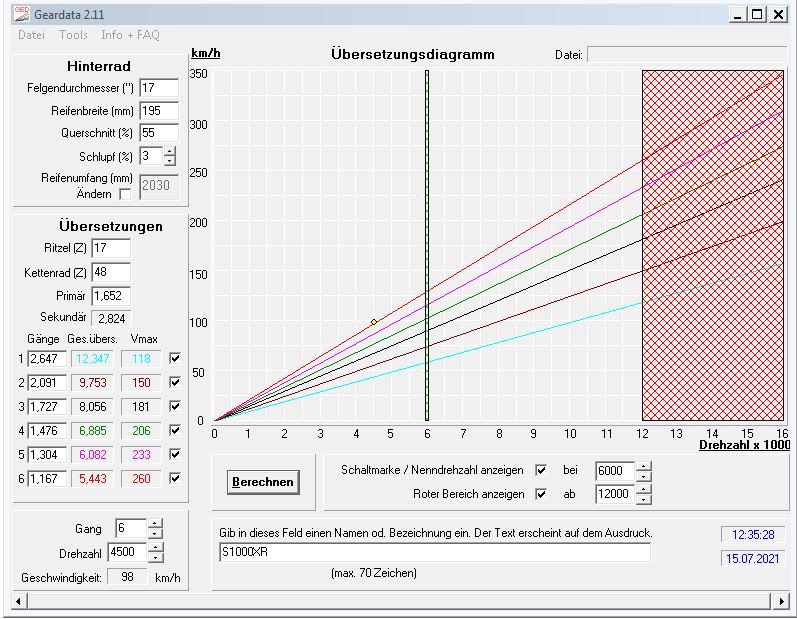Toggle Roter Bereich anzeigen checkbox
This screenshot has height=619, width=797.
pos(541,494)
